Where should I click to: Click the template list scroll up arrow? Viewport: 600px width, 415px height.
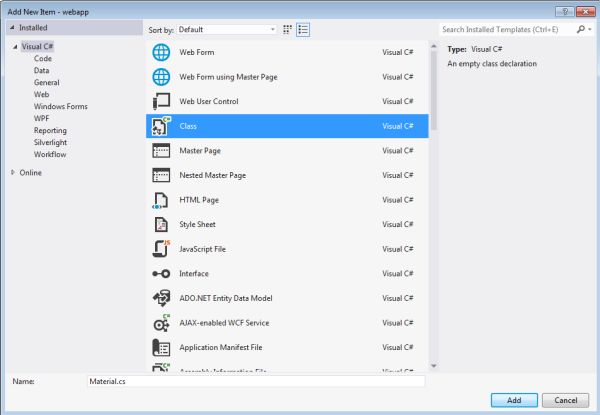click(x=434, y=46)
